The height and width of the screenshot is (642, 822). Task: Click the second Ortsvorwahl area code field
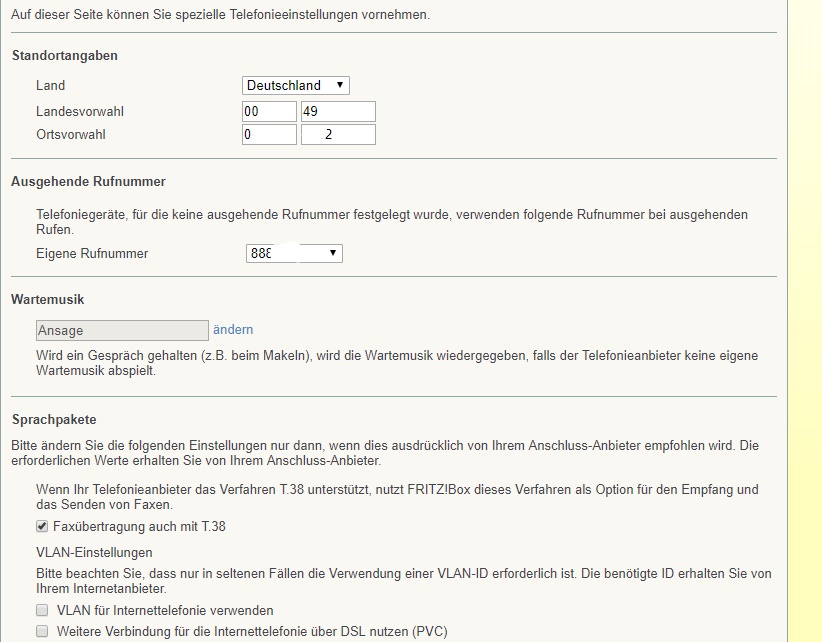point(338,134)
